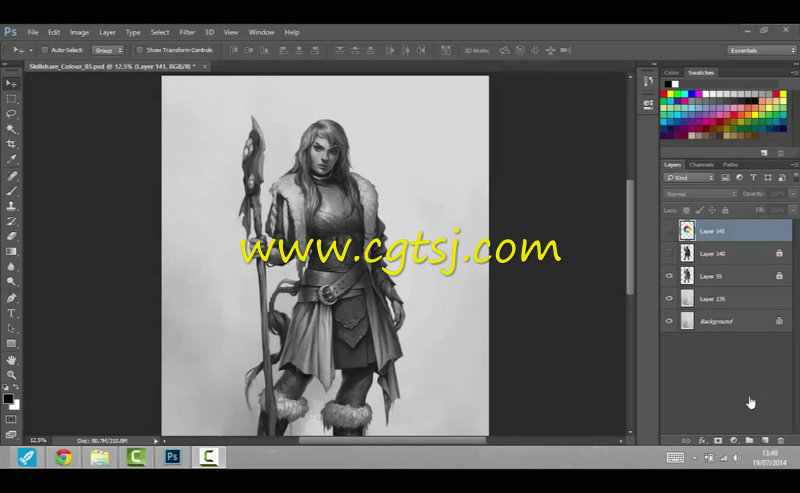Image resolution: width=800 pixels, height=493 pixels.
Task: Open the status bar info arrow
Action: tap(156, 440)
